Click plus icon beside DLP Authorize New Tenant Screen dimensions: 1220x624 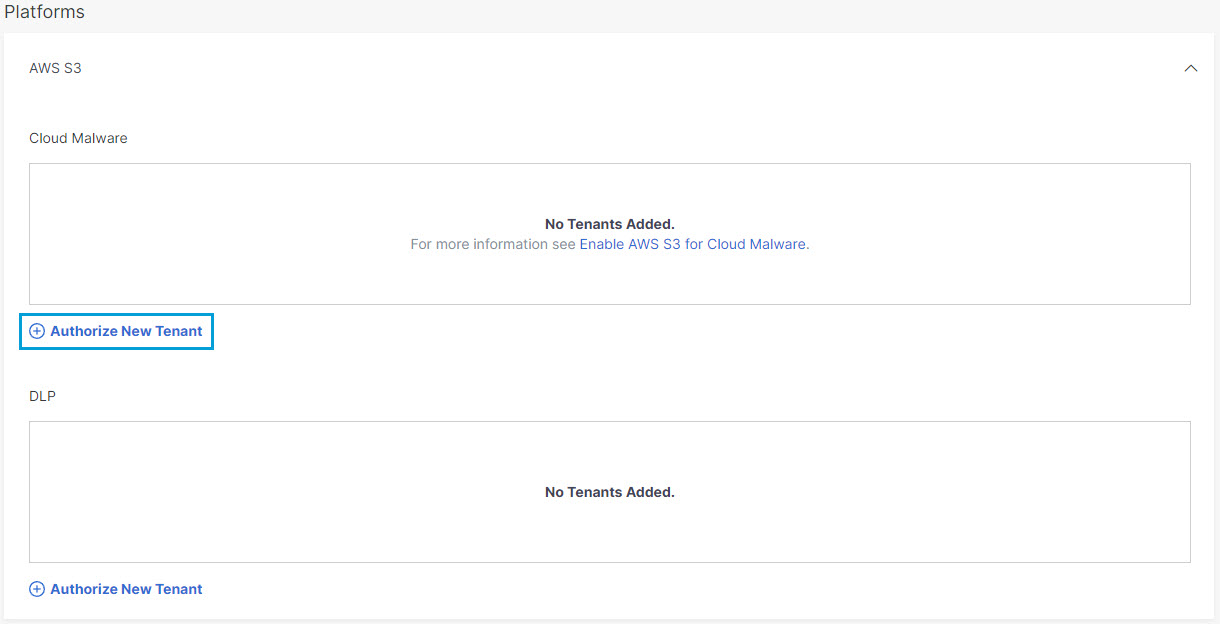[x=37, y=589]
